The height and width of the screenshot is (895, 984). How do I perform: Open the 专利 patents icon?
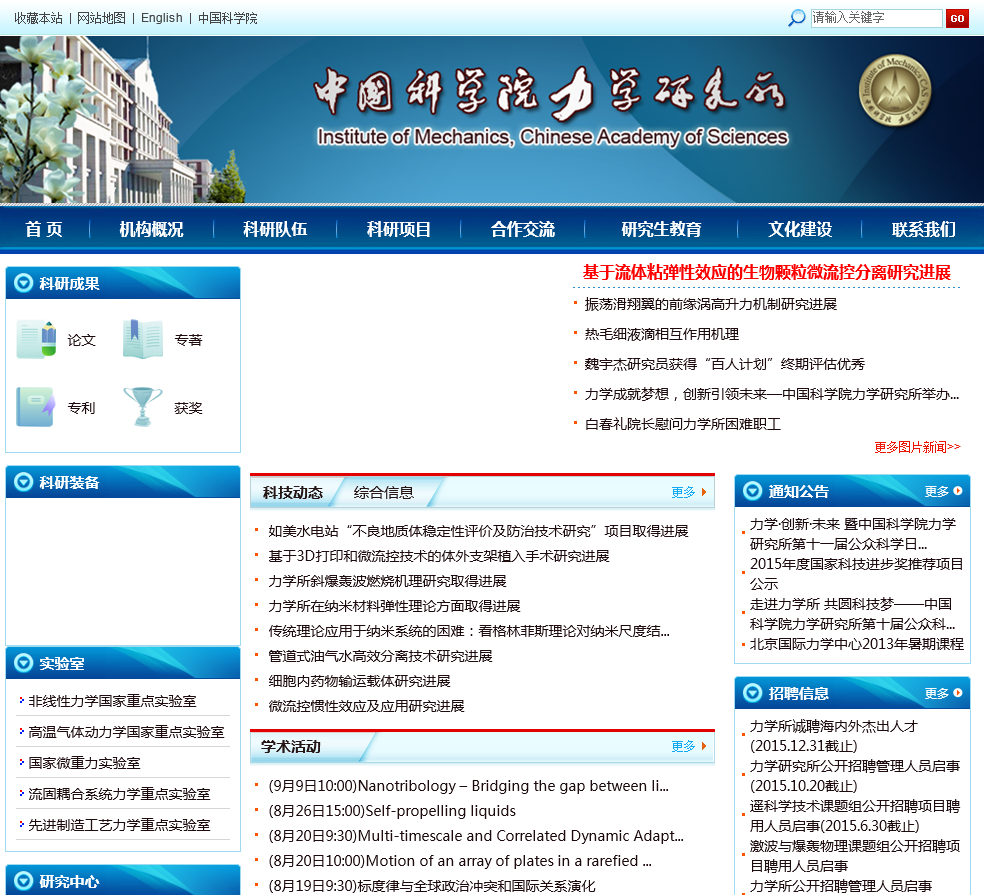click(x=36, y=407)
